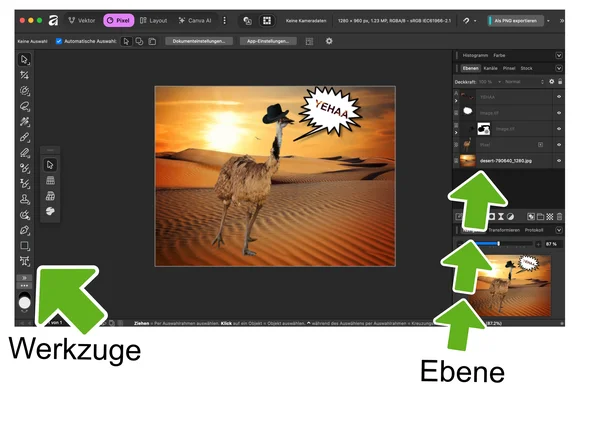Click the Als PNG exportieren button
Viewport: 600px width, 424px height.
pyautogui.click(x=517, y=20)
